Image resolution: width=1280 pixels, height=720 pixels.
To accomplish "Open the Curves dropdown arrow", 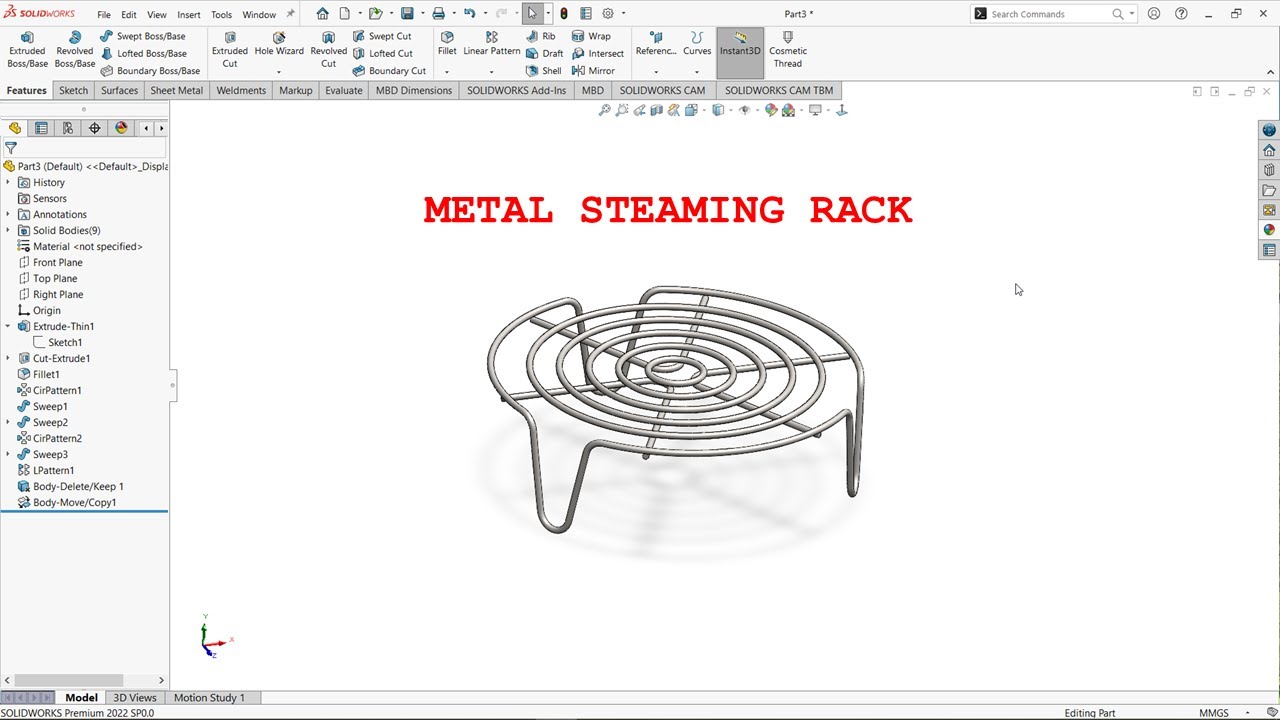I will point(697,72).
